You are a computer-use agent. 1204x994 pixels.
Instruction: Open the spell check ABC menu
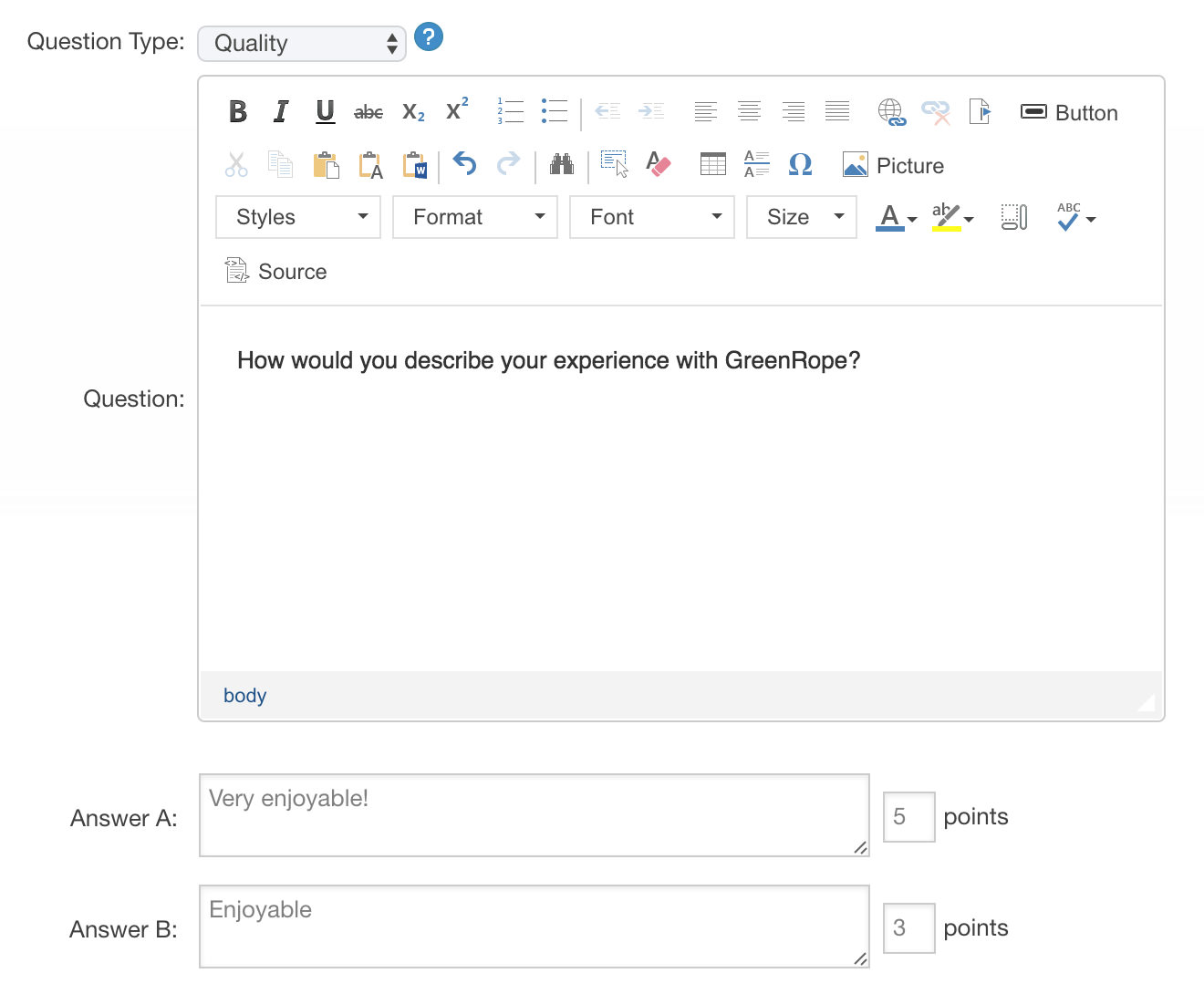(x=1076, y=217)
